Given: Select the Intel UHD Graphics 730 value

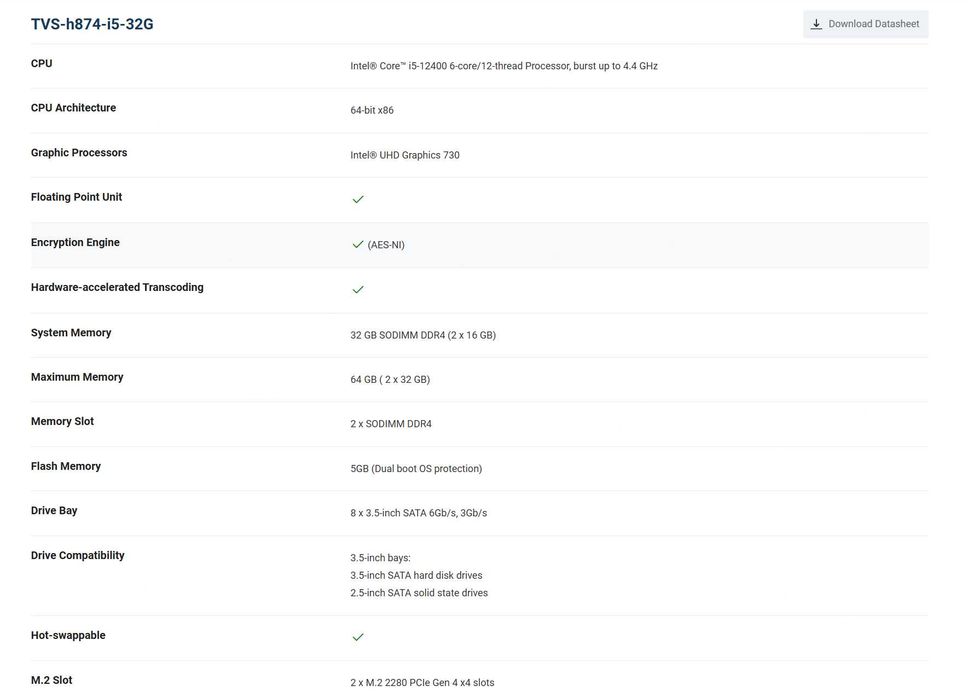Looking at the screenshot, I should click(x=404, y=155).
